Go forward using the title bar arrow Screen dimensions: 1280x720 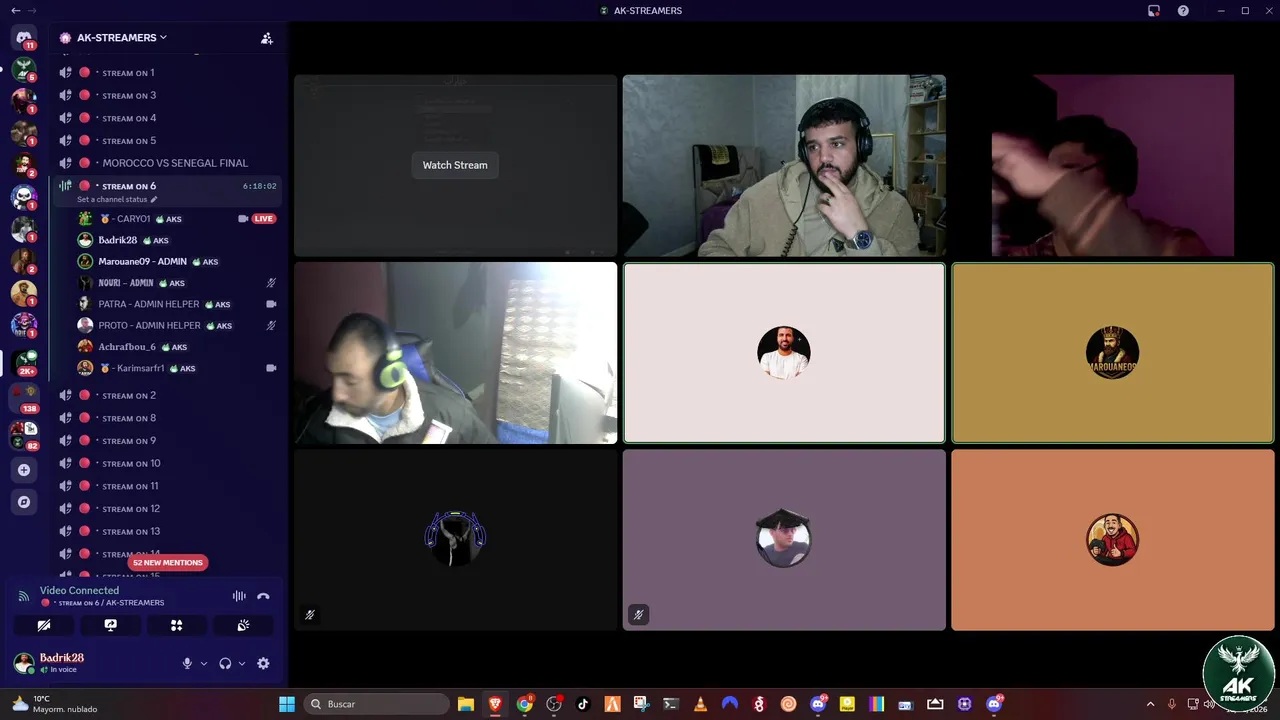coord(32,10)
